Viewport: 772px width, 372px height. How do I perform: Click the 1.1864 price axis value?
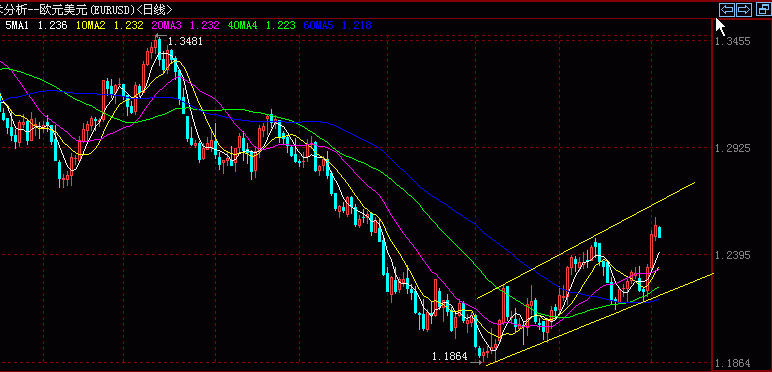733,363
